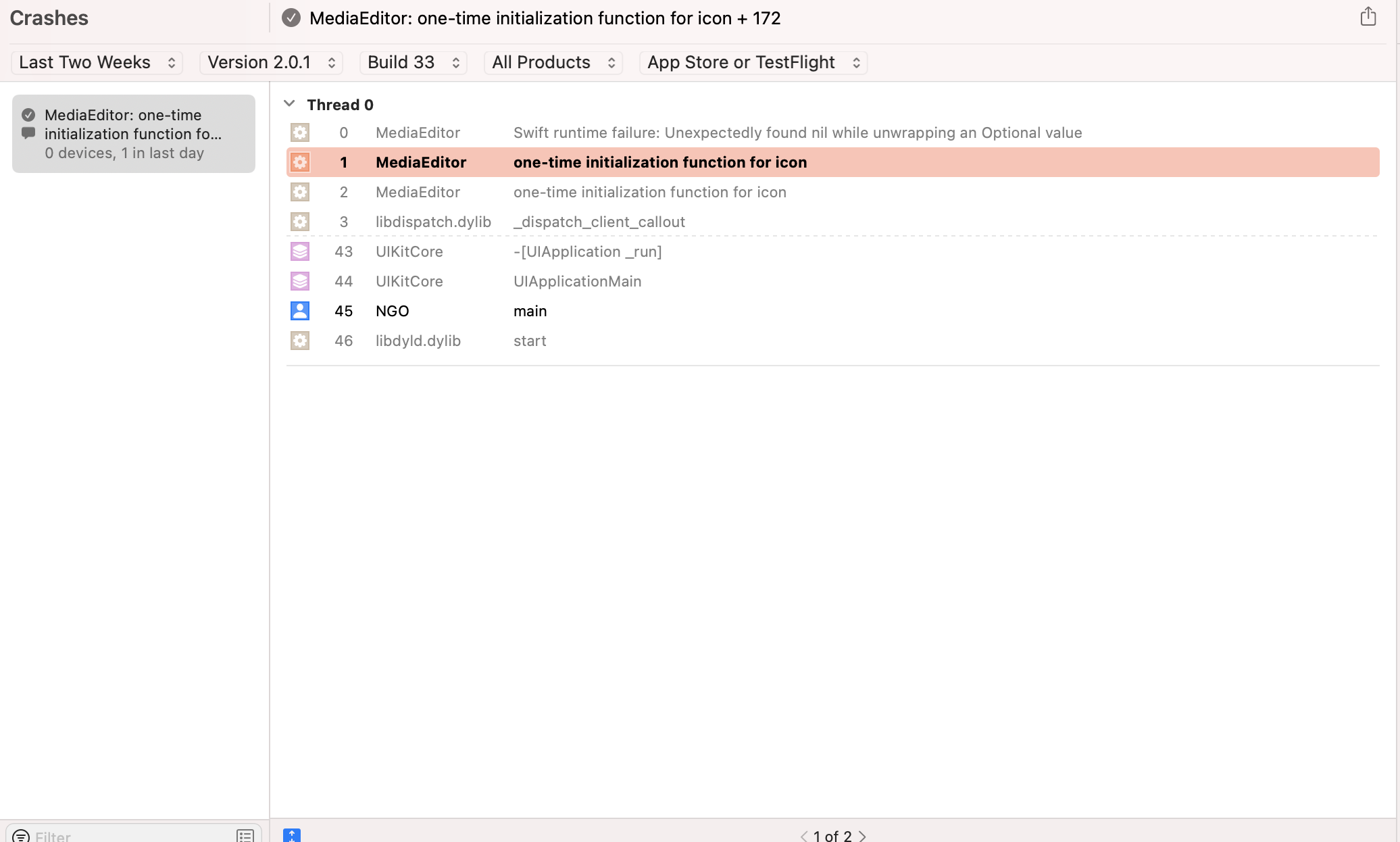The image size is (1400, 842).
Task: Open the All Products dropdown
Action: (553, 62)
